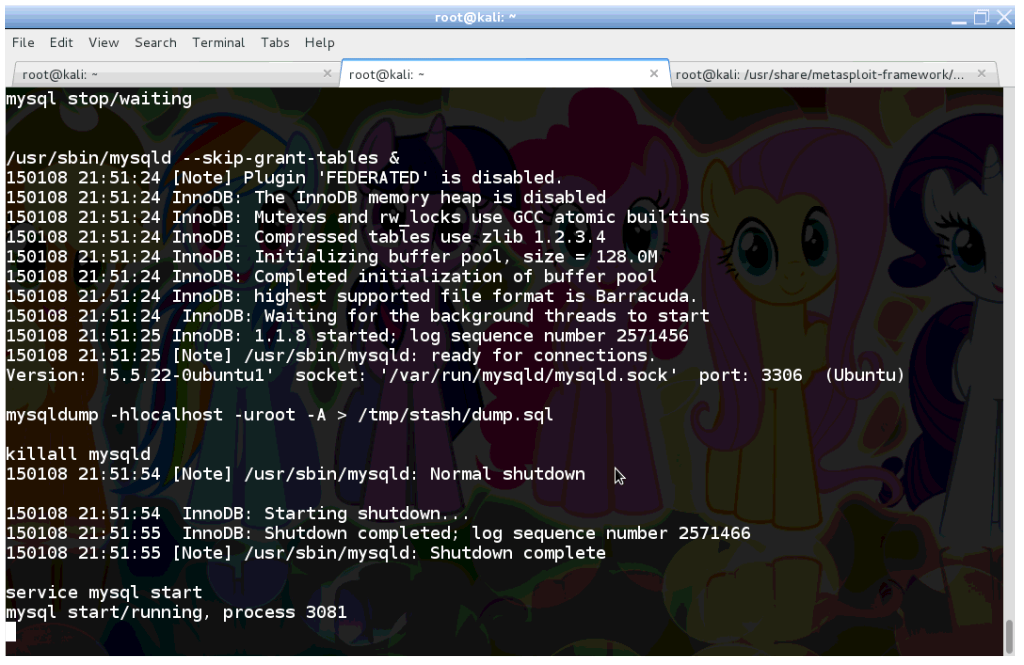Click the 'InnoDB memory heap is disabled' line
1024x665 pixels.
(306, 197)
